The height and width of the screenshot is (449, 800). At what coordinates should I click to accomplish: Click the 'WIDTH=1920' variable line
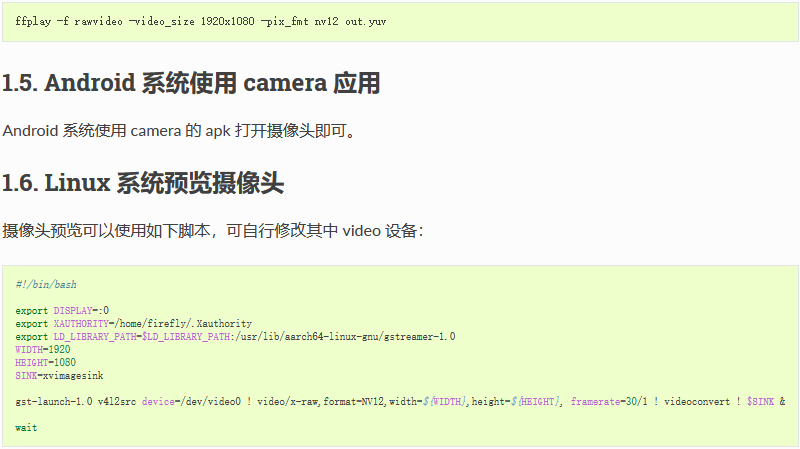pyautogui.click(x=43, y=350)
